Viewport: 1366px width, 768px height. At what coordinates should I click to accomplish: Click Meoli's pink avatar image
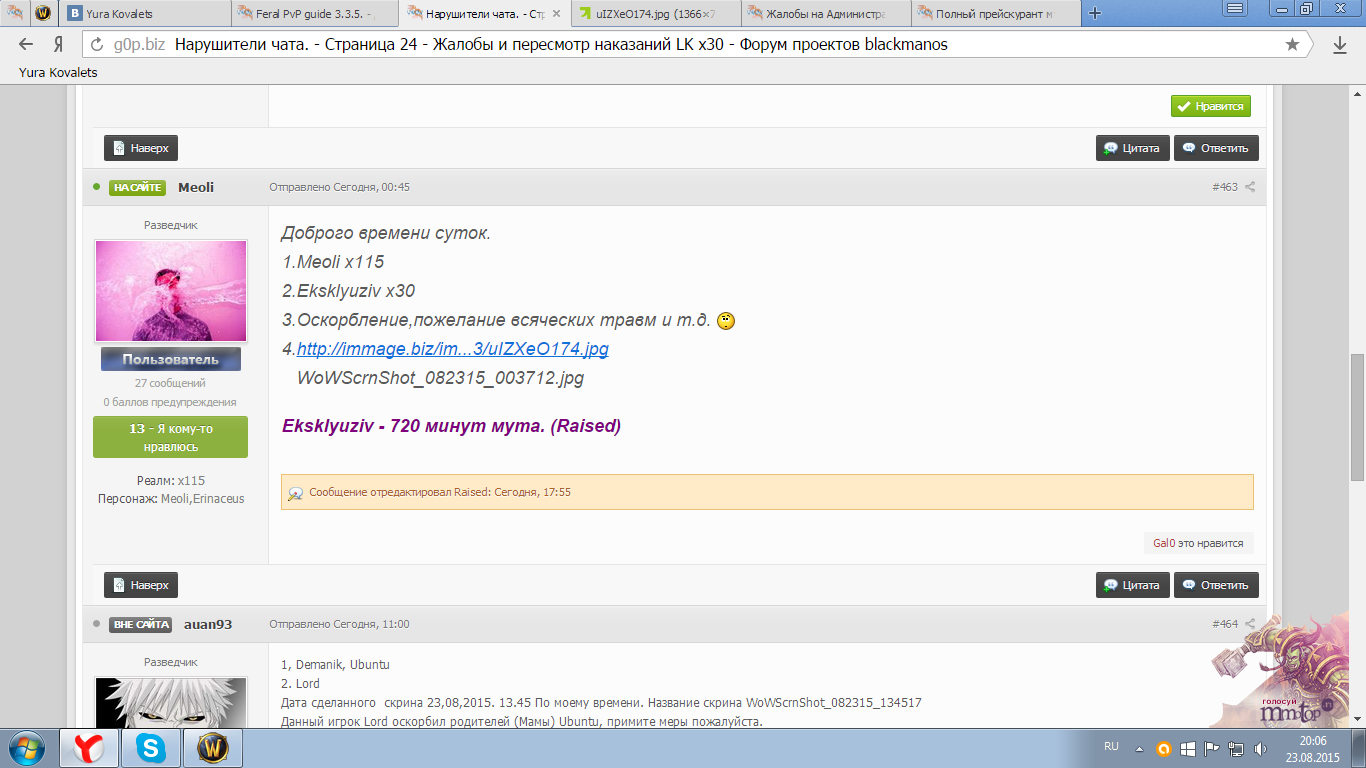(170, 291)
